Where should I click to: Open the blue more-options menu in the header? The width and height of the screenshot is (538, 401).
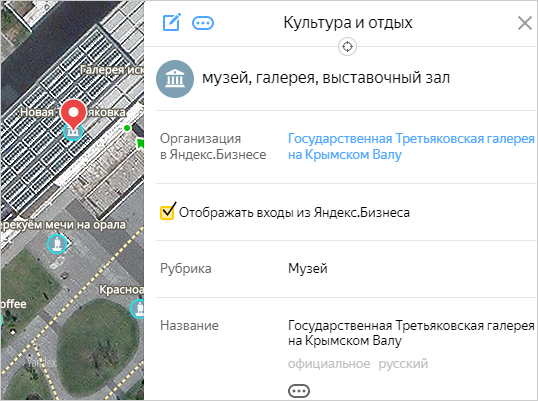tap(203, 23)
